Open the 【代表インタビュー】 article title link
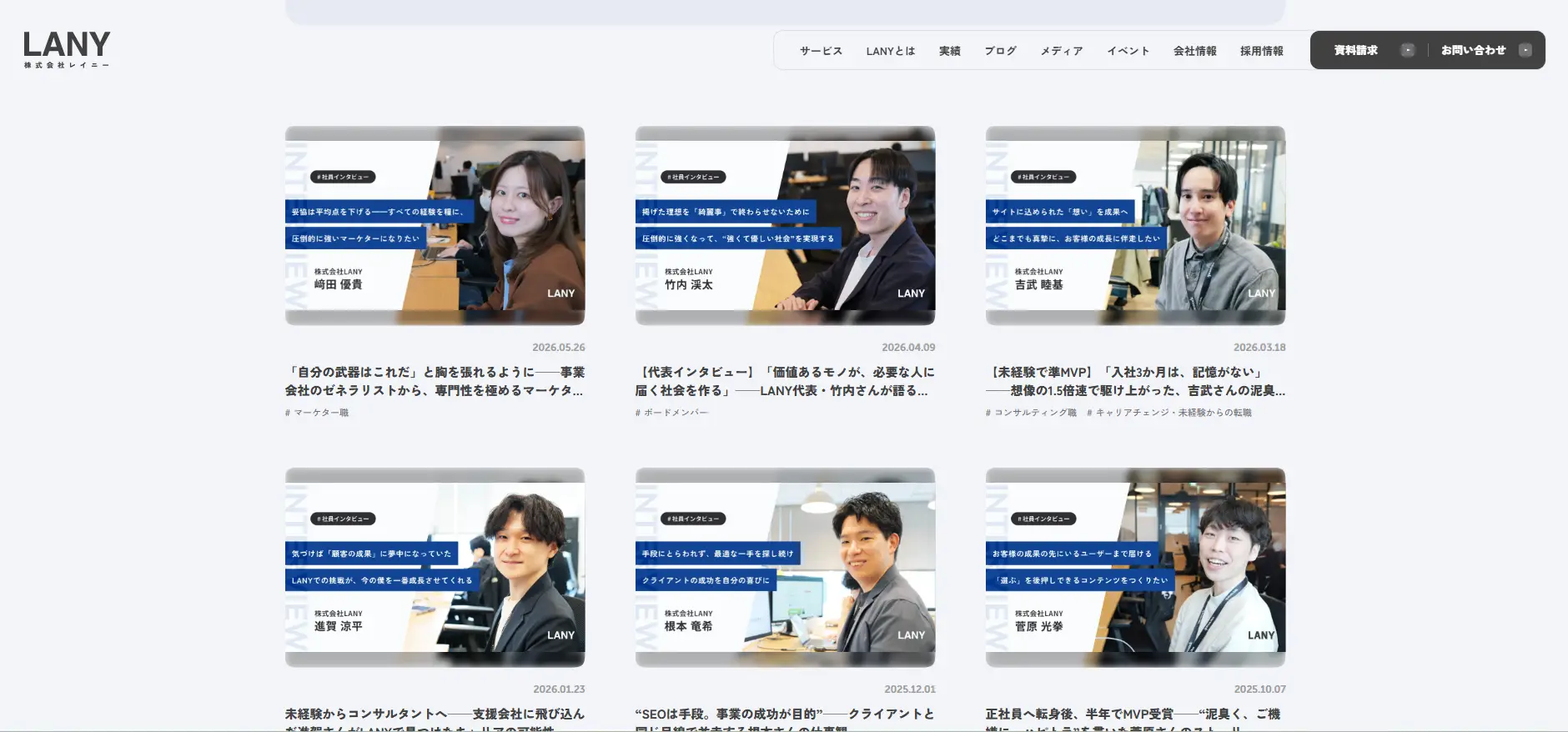1568x732 pixels. click(785, 381)
